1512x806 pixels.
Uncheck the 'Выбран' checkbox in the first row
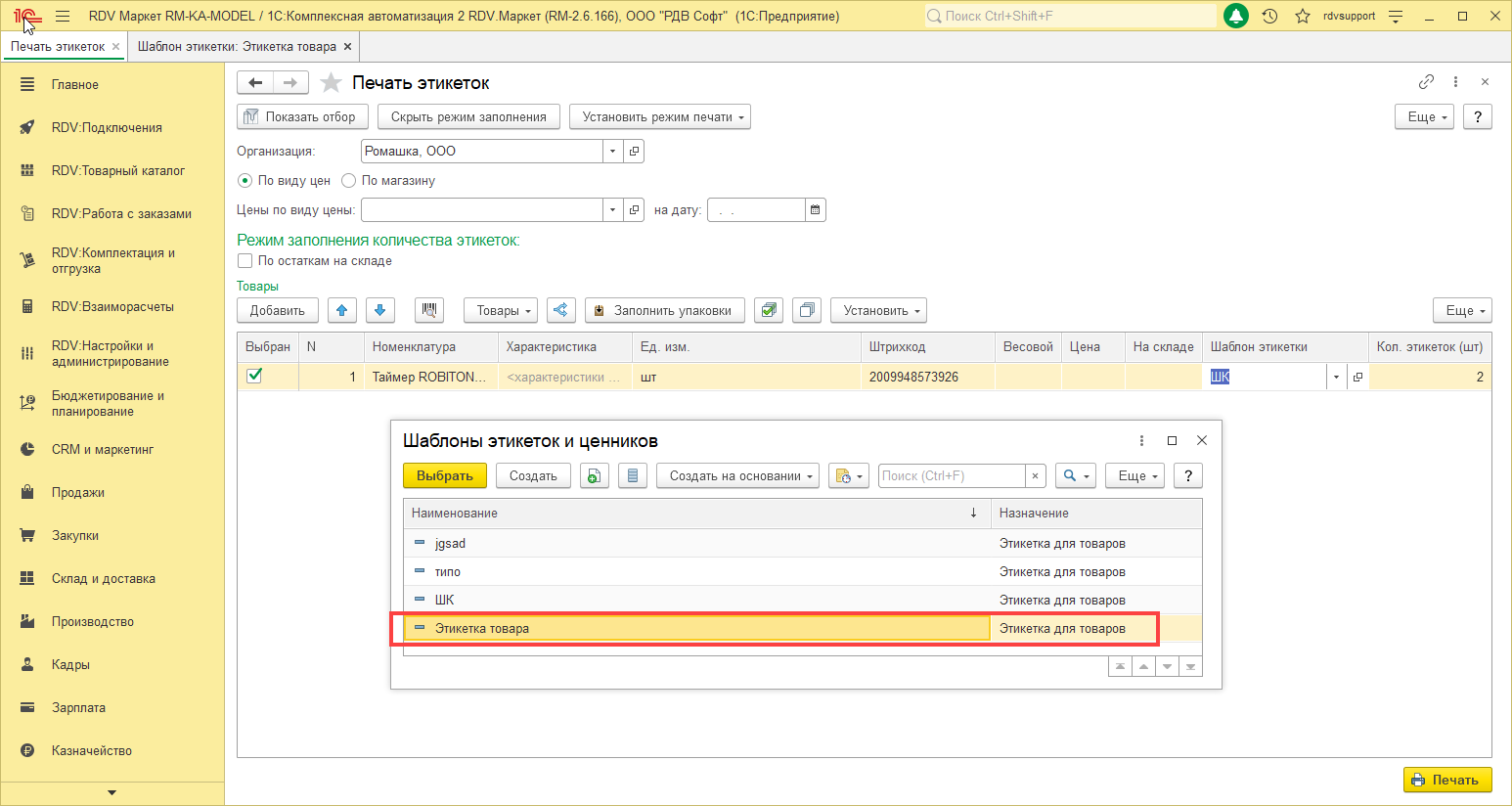pyautogui.click(x=254, y=376)
